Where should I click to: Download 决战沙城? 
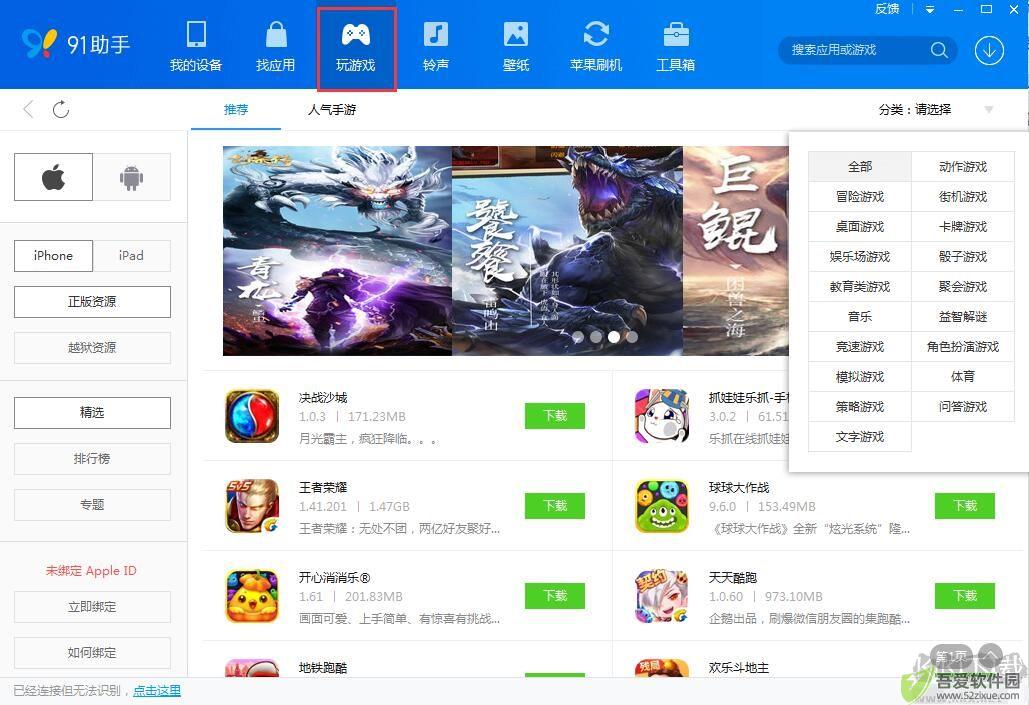point(555,416)
